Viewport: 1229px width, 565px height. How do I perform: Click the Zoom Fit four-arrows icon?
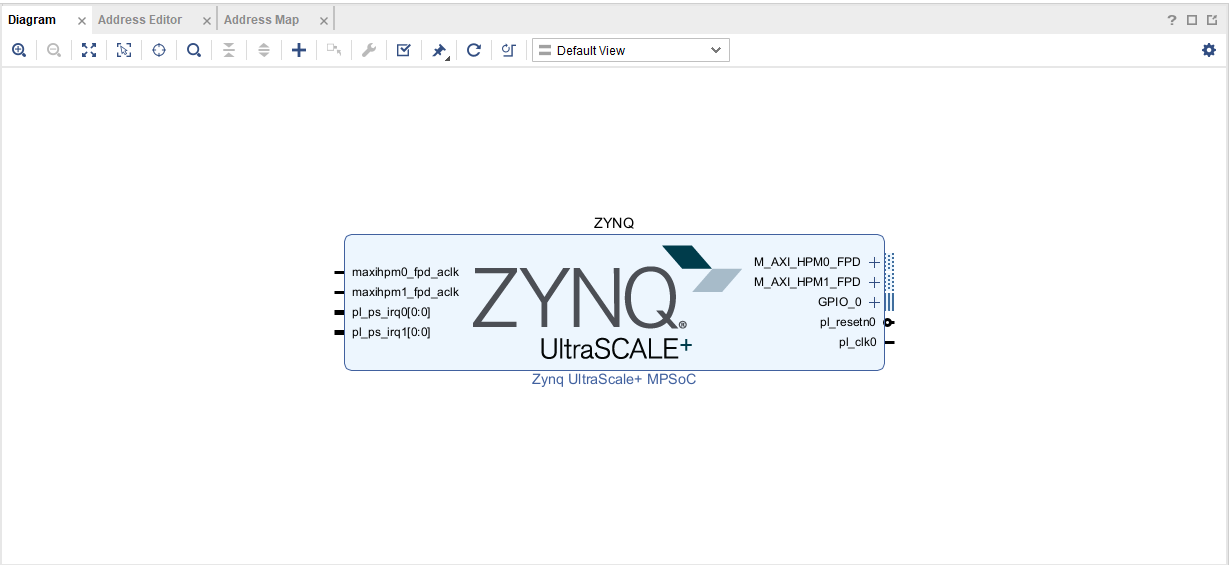pos(89,50)
